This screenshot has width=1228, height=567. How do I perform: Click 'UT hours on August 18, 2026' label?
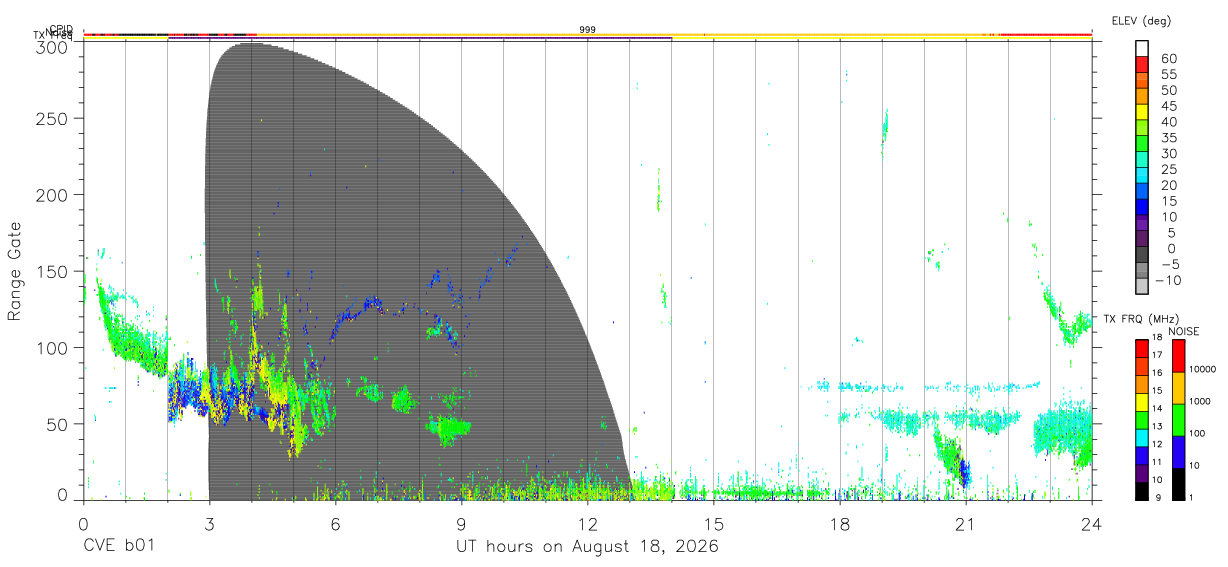(587, 547)
